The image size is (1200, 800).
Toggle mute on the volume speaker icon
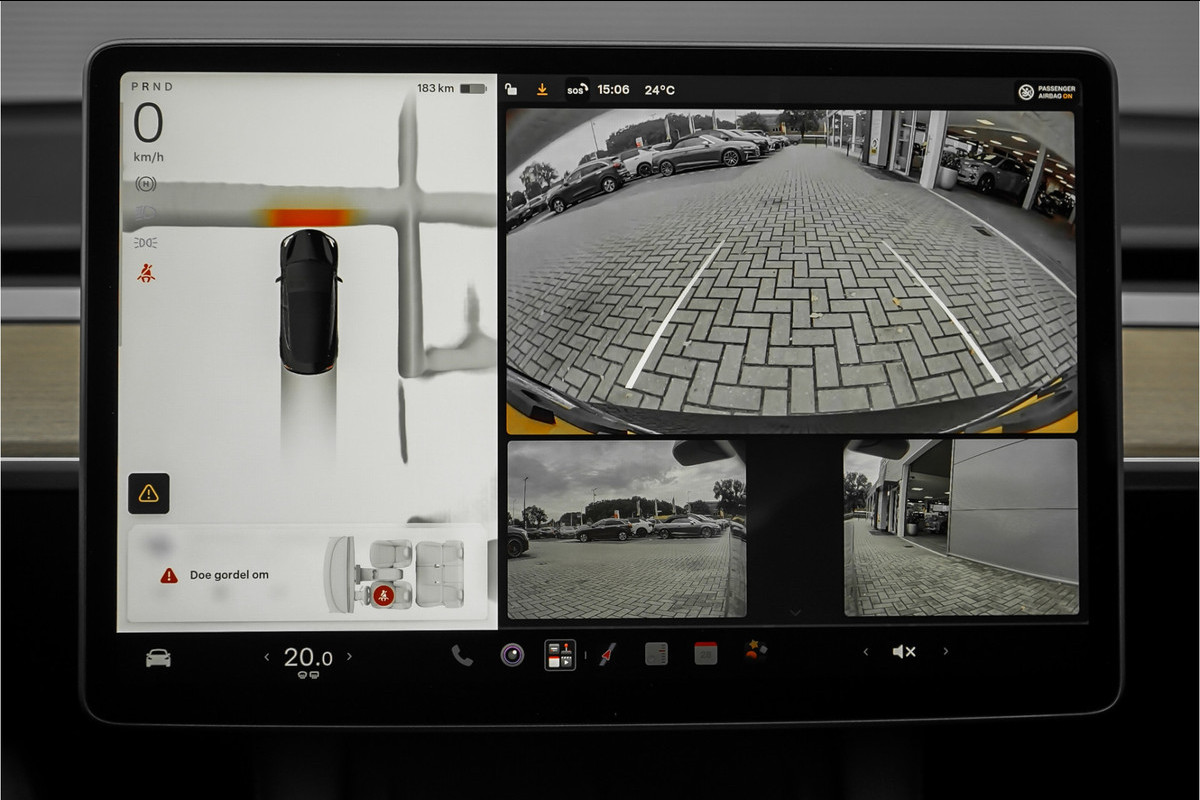click(904, 652)
